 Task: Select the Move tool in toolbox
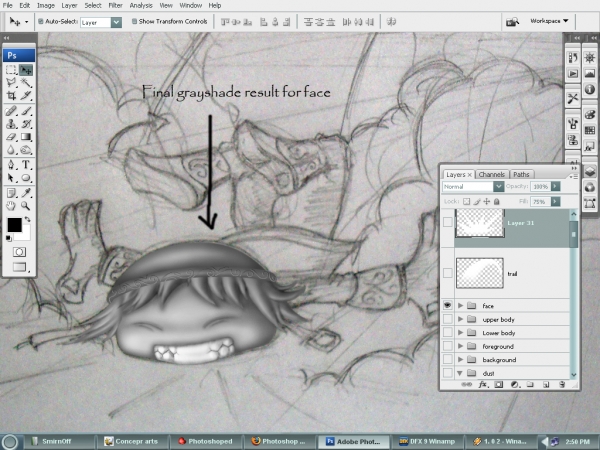point(26,70)
